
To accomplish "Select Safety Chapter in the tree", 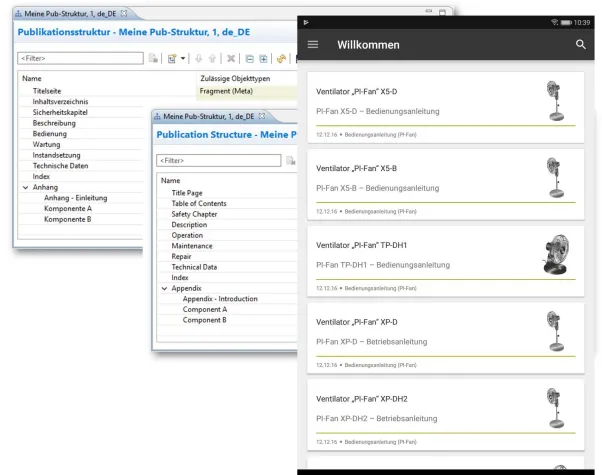I will point(195,214).
